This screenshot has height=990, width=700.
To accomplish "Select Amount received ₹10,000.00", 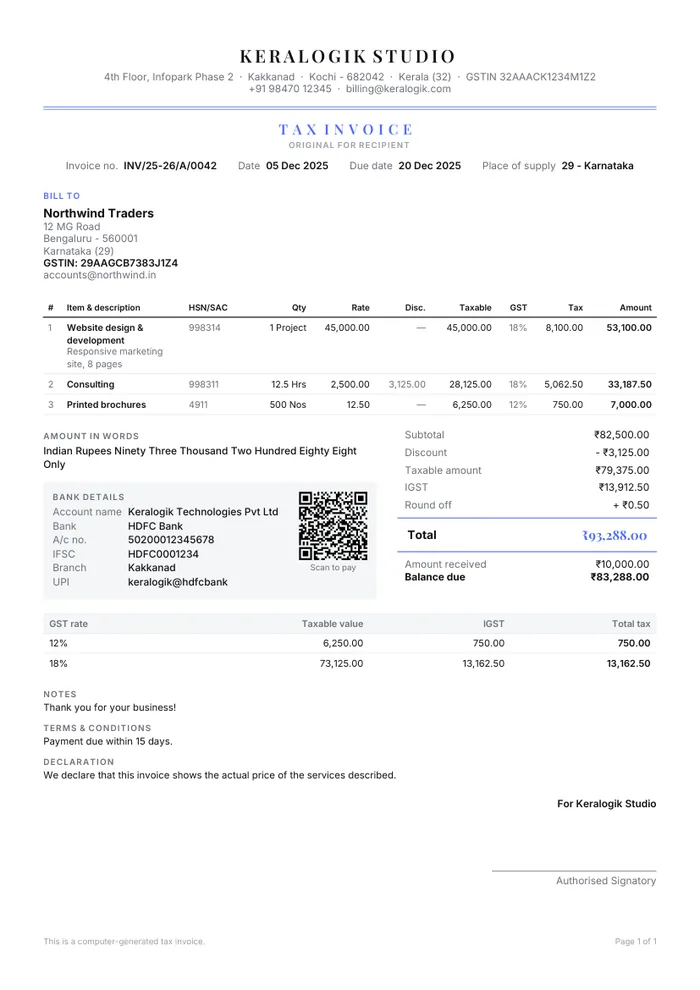I will (622, 564).
